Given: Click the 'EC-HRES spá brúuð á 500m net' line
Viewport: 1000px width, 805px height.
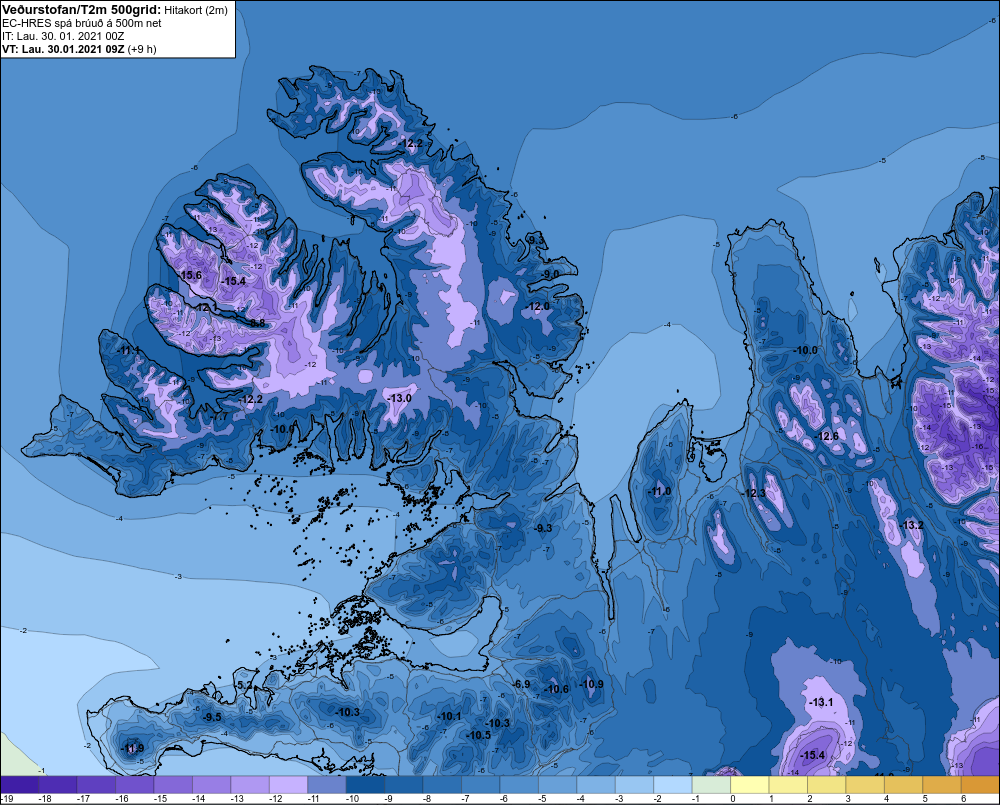Looking at the screenshot, I should click(82, 24).
